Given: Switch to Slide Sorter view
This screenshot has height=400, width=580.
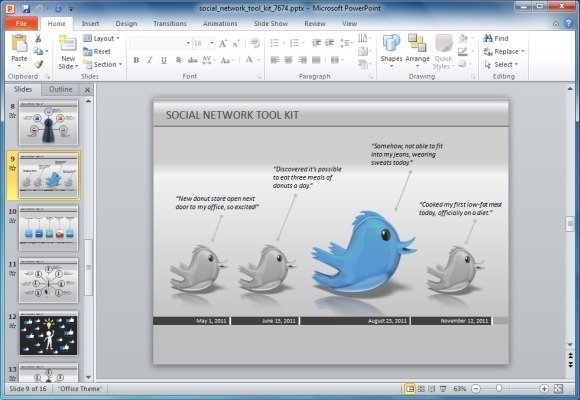Looking at the screenshot, I should (421, 389).
